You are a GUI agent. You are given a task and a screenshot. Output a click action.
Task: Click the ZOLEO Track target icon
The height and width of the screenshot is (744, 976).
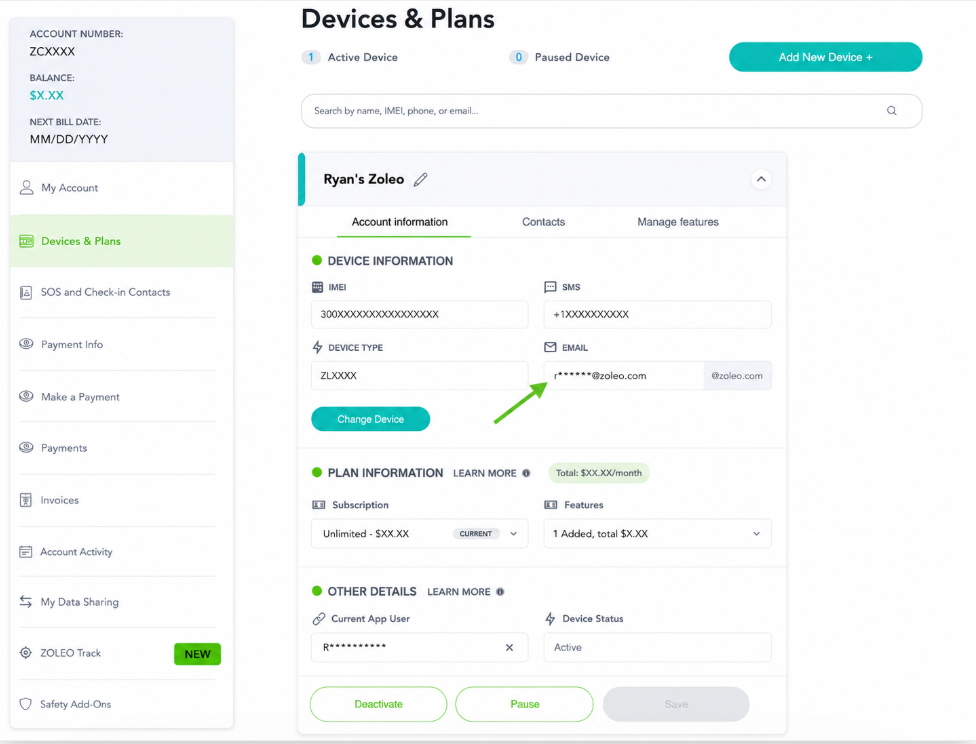click(x=26, y=652)
